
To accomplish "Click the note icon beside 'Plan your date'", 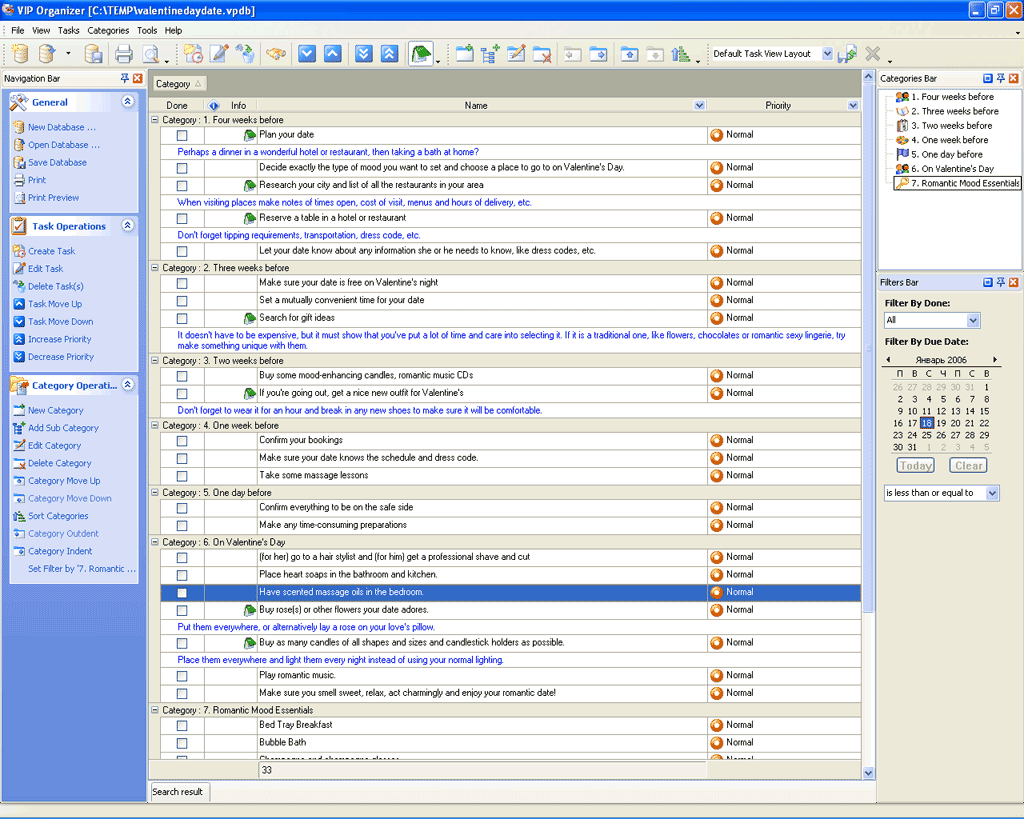I will (x=249, y=135).
